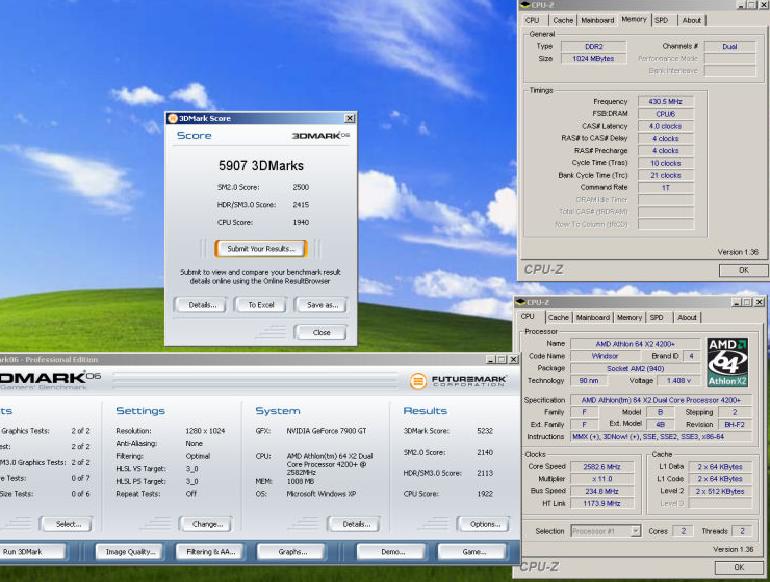This screenshot has height=582, width=770.
Task: Open About tab in top CPU-Z window
Action: coord(691,20)
